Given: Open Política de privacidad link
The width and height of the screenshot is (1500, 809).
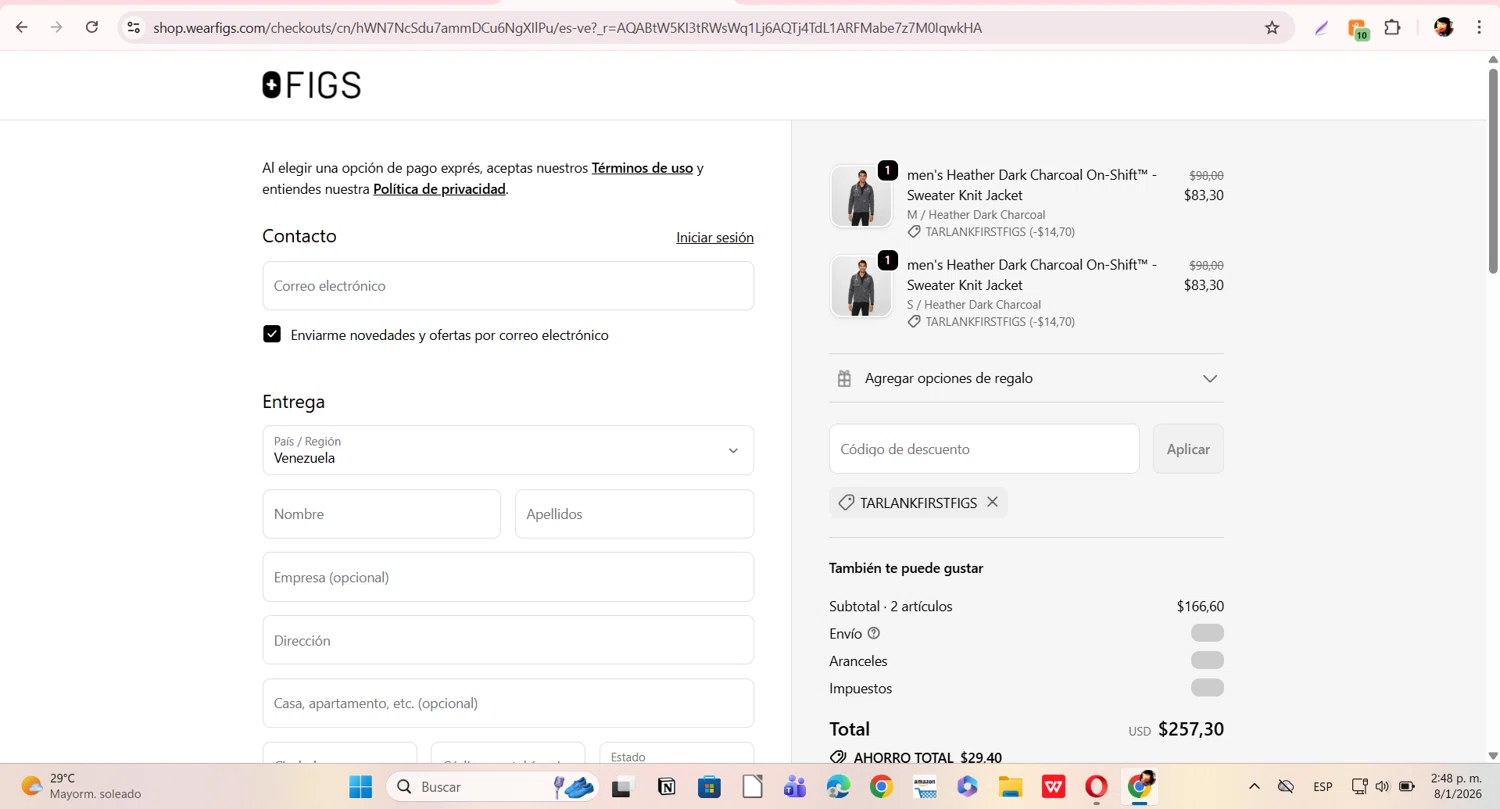Looking at the screenshot, I should pyautogui.click(x=439, y=189).
